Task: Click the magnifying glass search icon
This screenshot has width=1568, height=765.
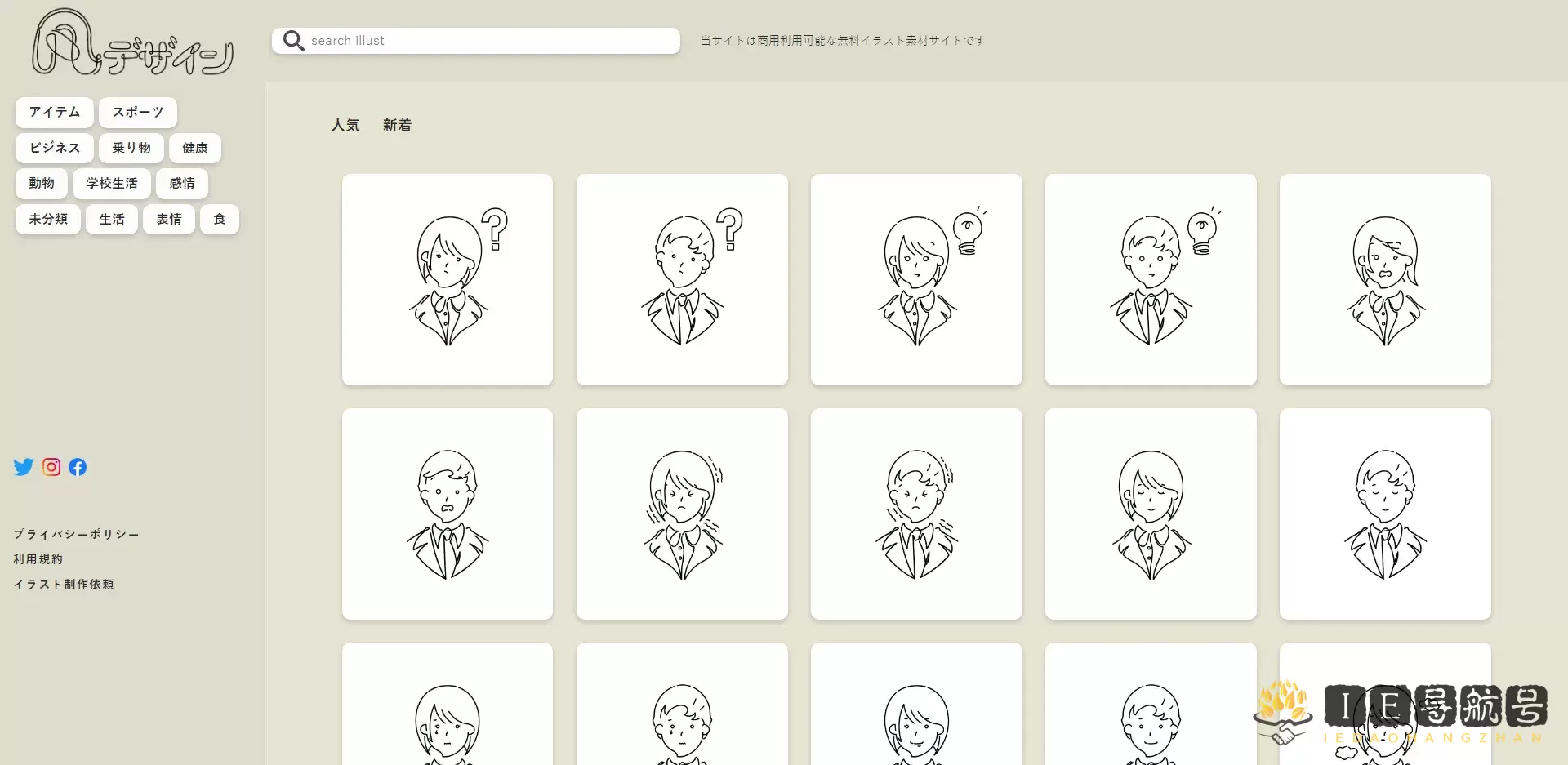Action: pyautogui.click(x=293, y=41)
